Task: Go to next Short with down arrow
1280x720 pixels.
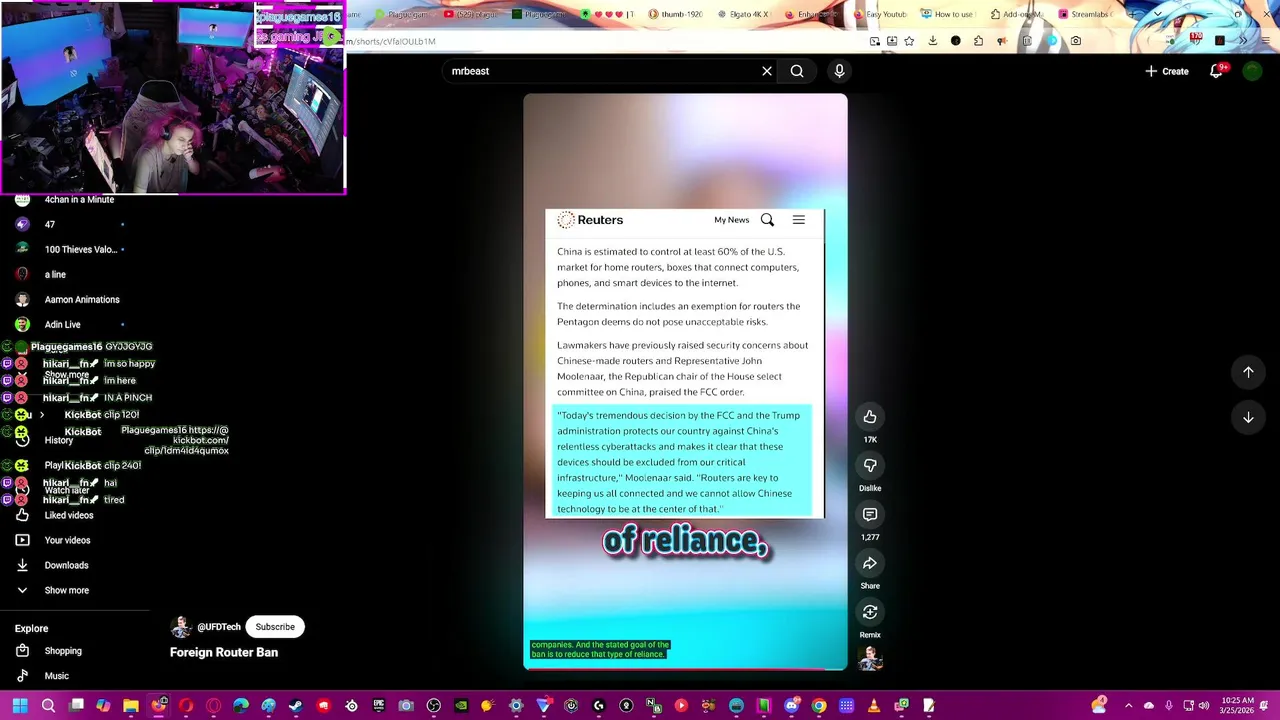Action: [x=1248, y=418]
